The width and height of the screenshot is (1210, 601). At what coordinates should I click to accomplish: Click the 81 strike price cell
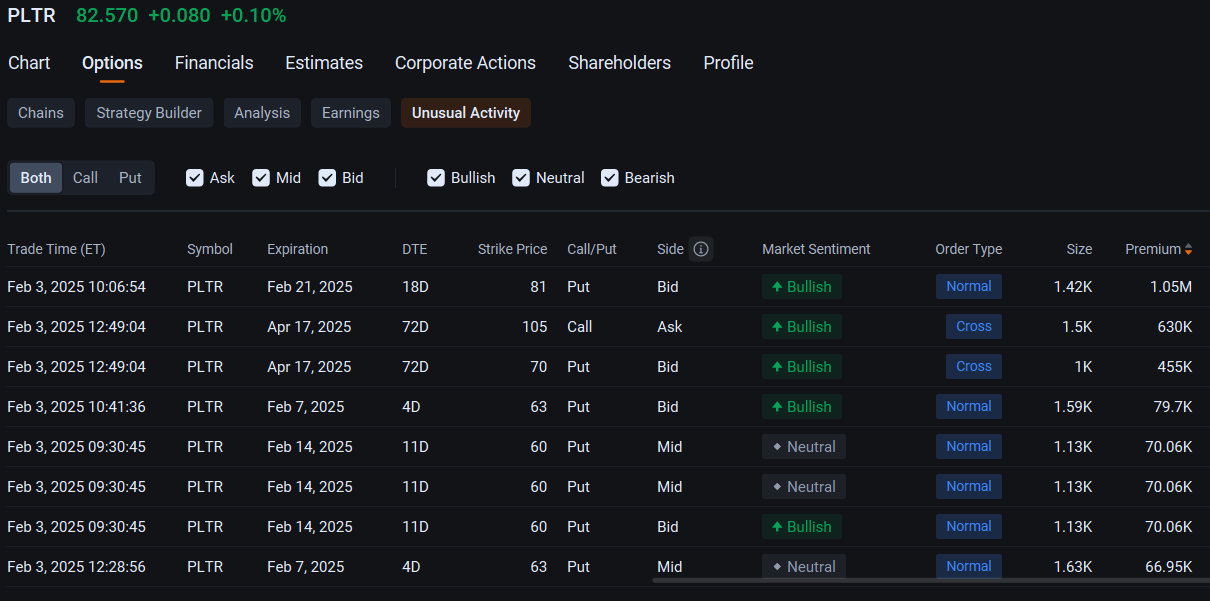[x=539, y=287]
